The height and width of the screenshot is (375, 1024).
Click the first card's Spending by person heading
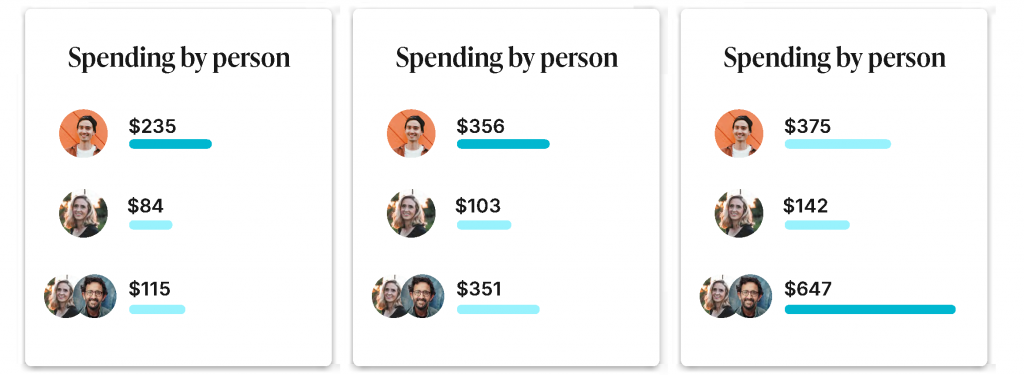179,58
